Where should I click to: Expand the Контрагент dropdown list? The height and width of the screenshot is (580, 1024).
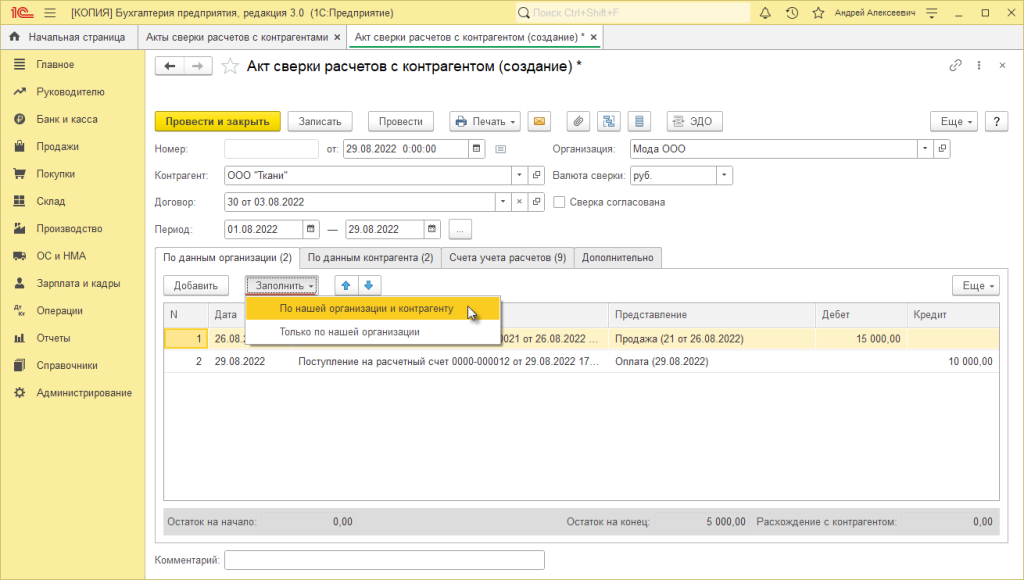[x=518, y=175]
